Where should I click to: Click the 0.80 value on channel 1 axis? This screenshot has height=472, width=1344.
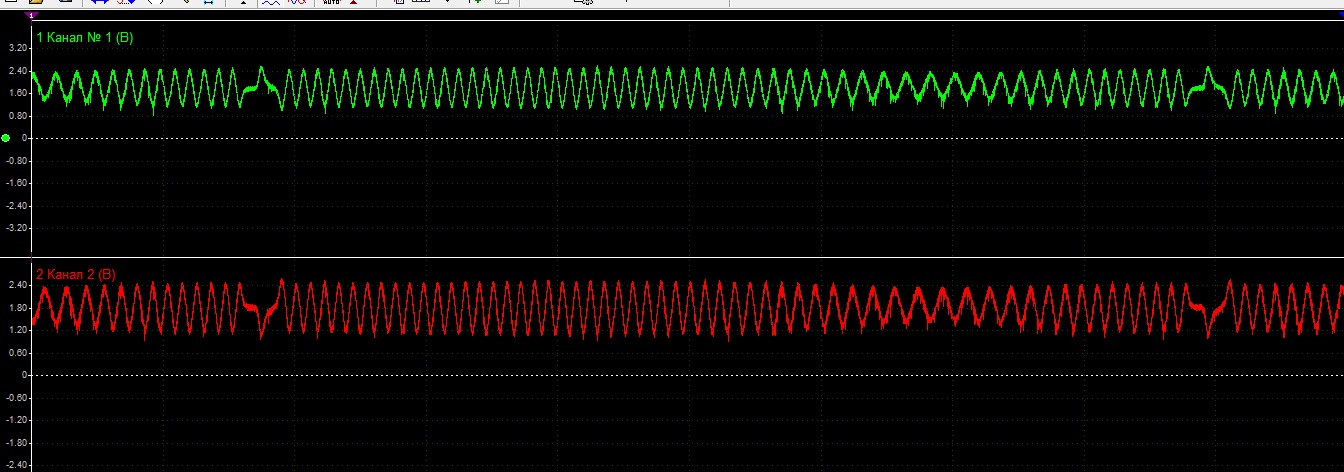click(x=16, y=116)
